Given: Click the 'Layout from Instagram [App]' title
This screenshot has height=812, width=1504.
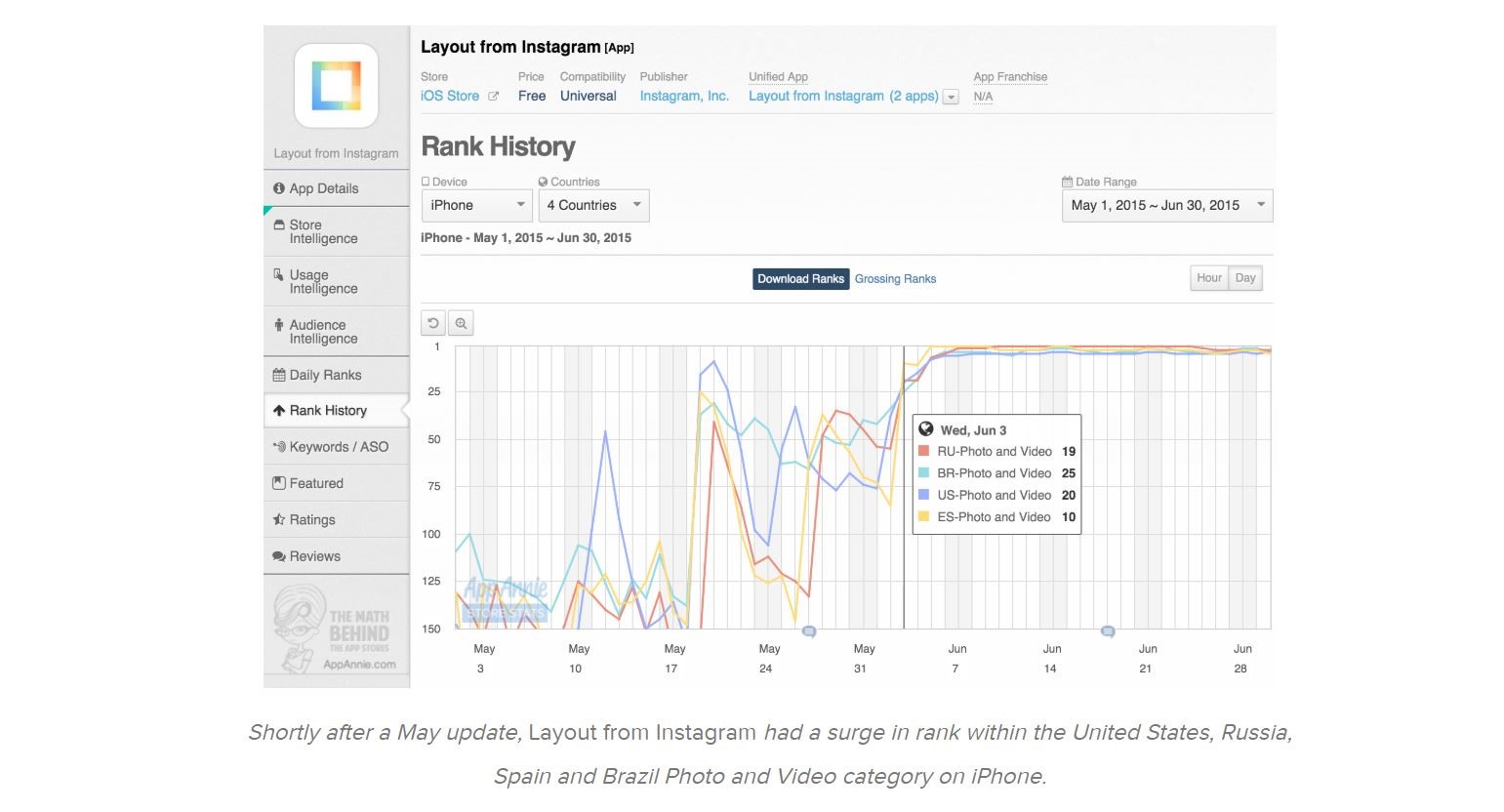Looking at the screenshot, I should click(527, 47).
